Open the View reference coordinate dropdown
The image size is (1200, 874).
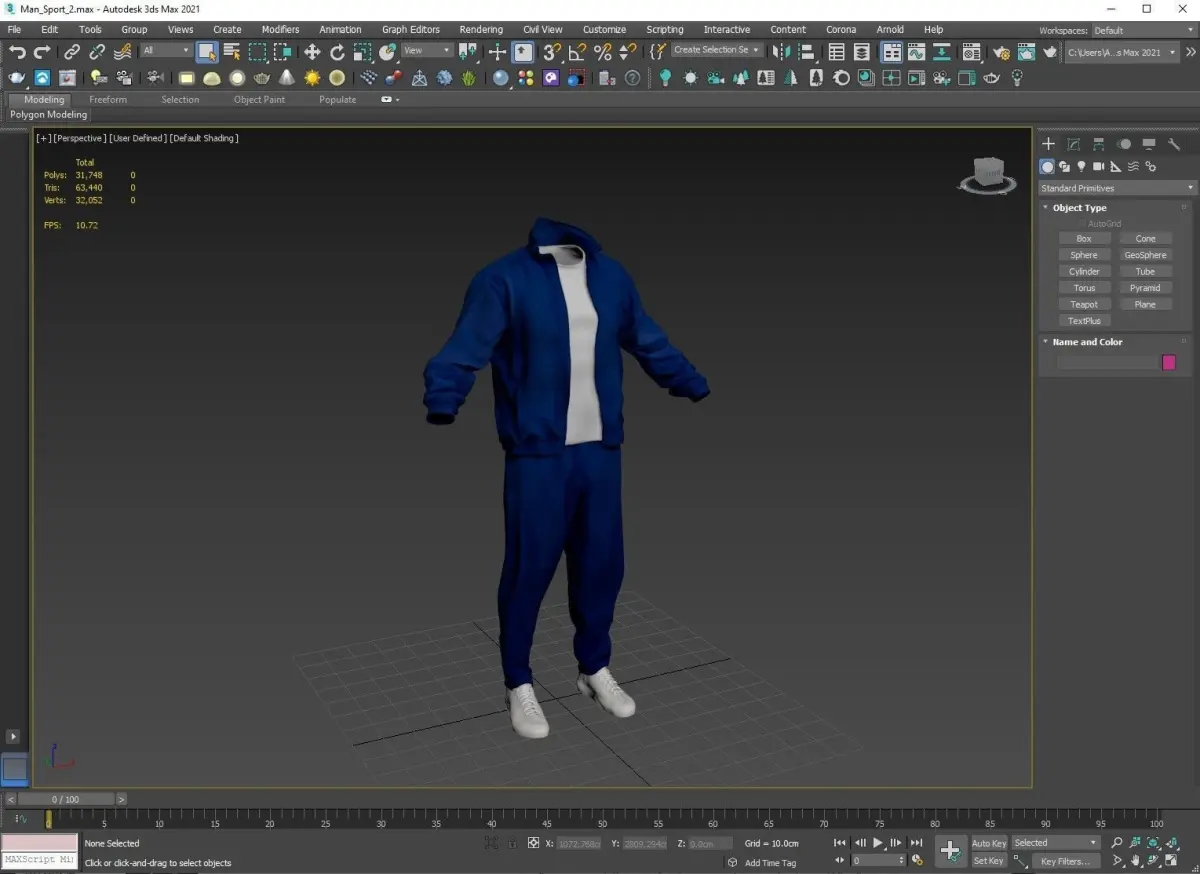point(427,51)
